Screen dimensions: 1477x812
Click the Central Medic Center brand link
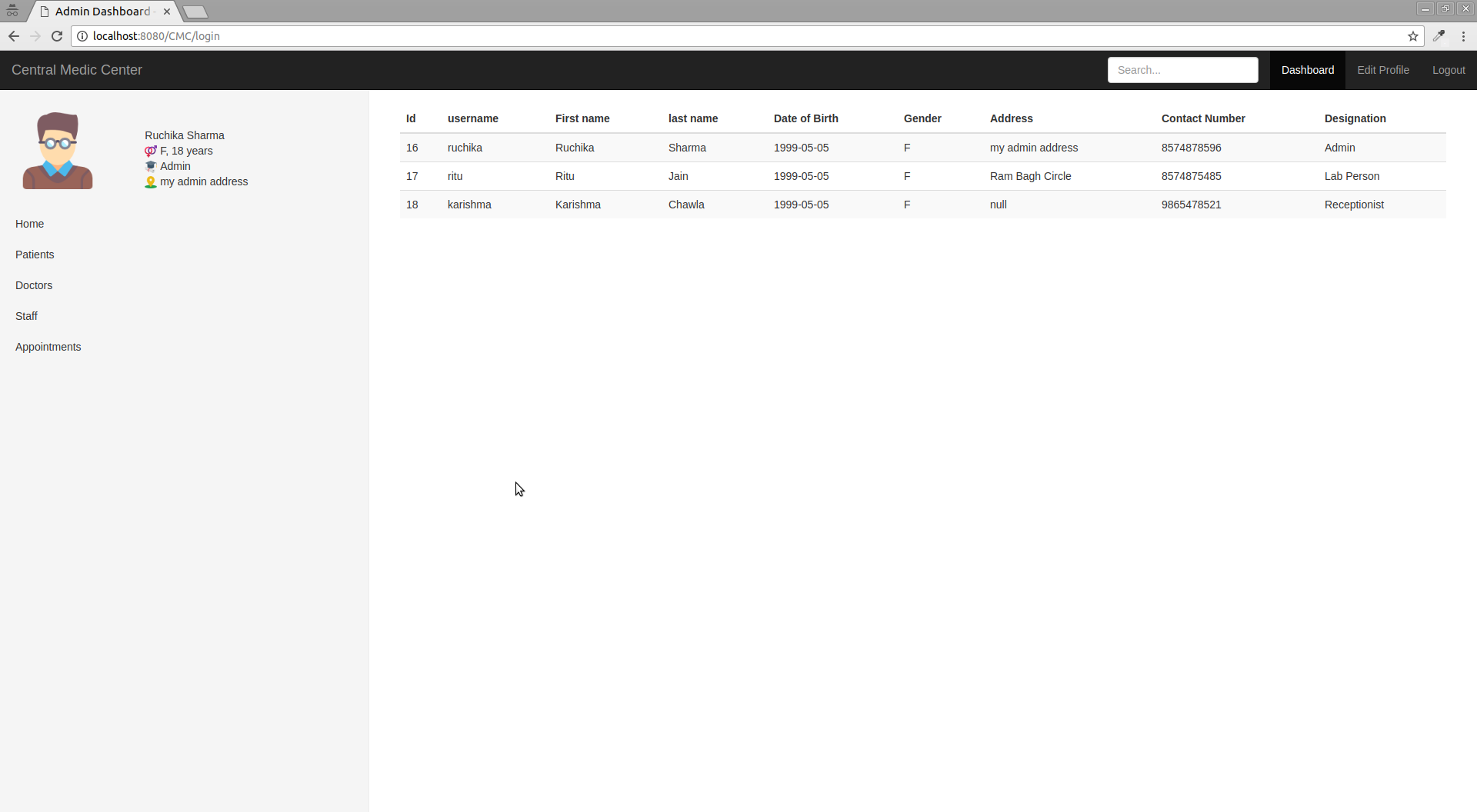77,70
